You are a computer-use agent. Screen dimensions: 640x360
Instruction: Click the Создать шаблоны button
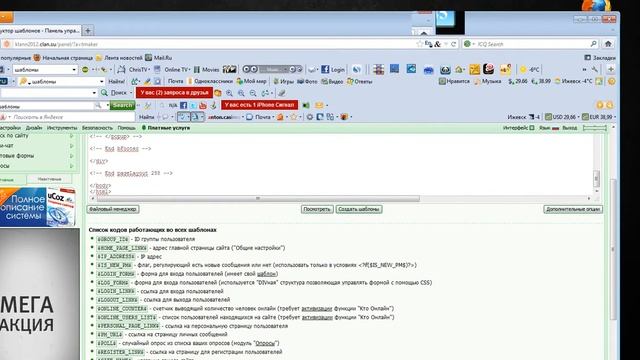point(359,209)
